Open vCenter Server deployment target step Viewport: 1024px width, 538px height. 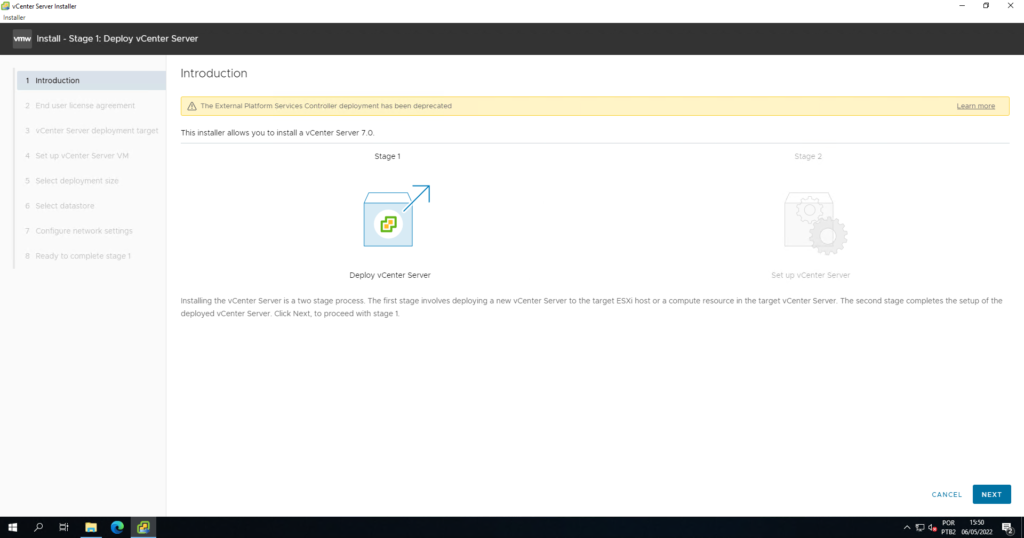coord(91,131)
